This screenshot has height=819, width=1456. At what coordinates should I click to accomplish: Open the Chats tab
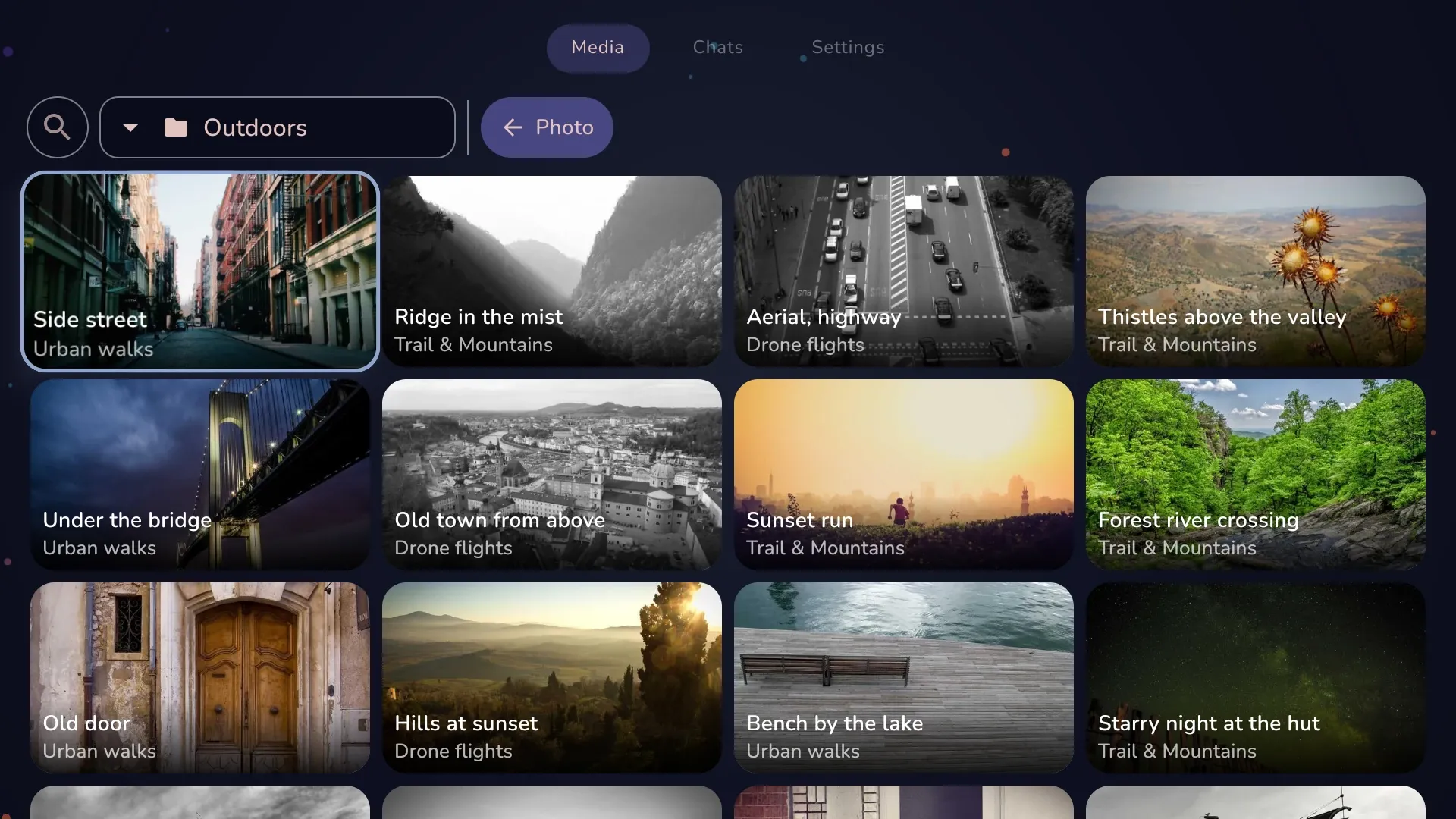[717, 48]
